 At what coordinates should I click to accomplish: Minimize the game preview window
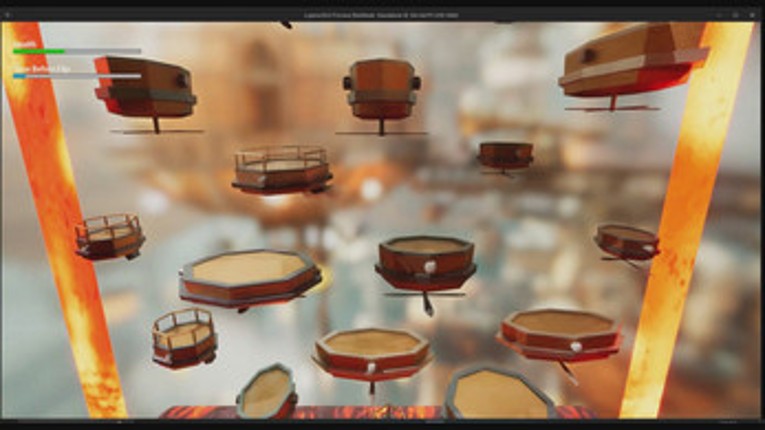pyautogui.click(x=719, y=15)
